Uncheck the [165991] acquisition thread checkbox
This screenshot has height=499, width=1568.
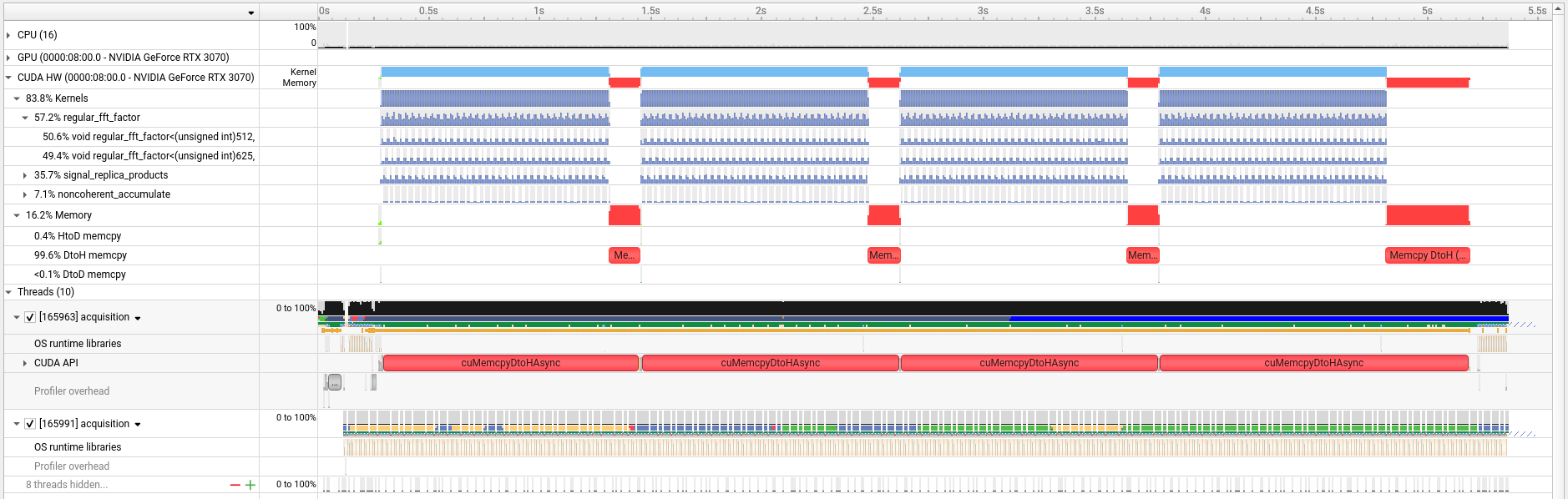(x=30, y=424)
